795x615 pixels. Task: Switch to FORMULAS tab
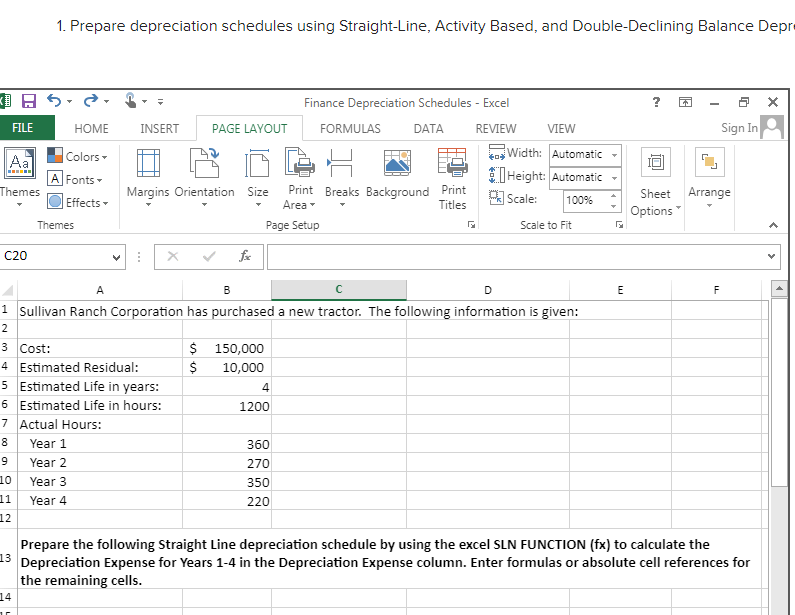(x=350, y=129)
